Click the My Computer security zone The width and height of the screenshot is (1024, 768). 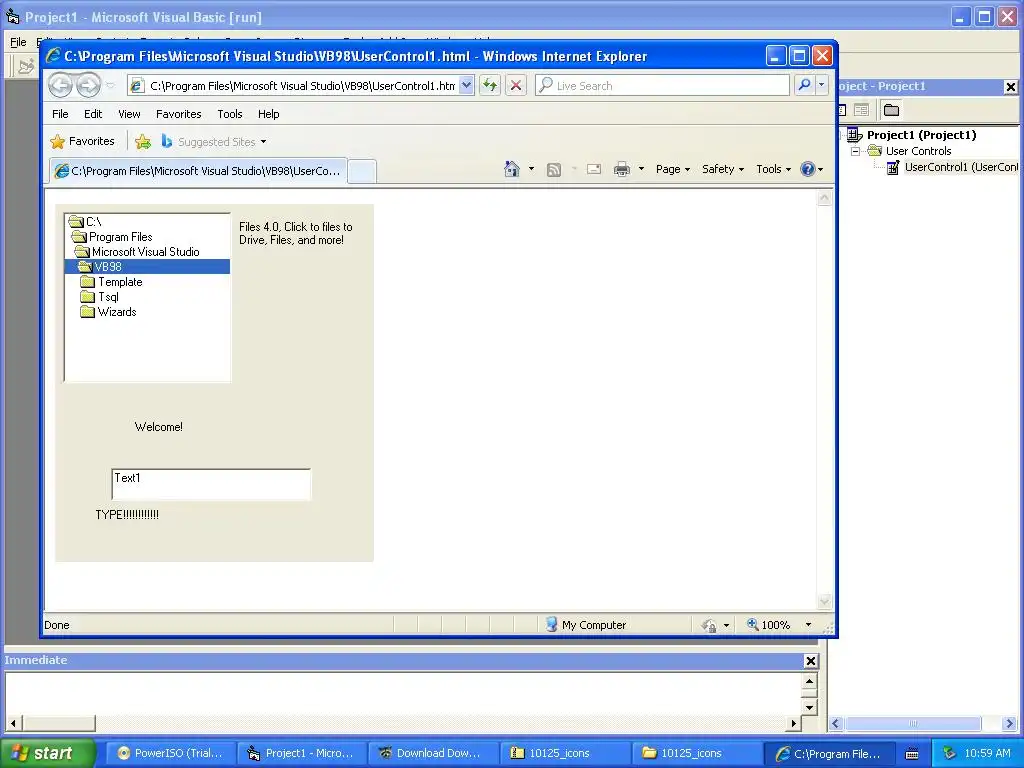coord(586,625)
